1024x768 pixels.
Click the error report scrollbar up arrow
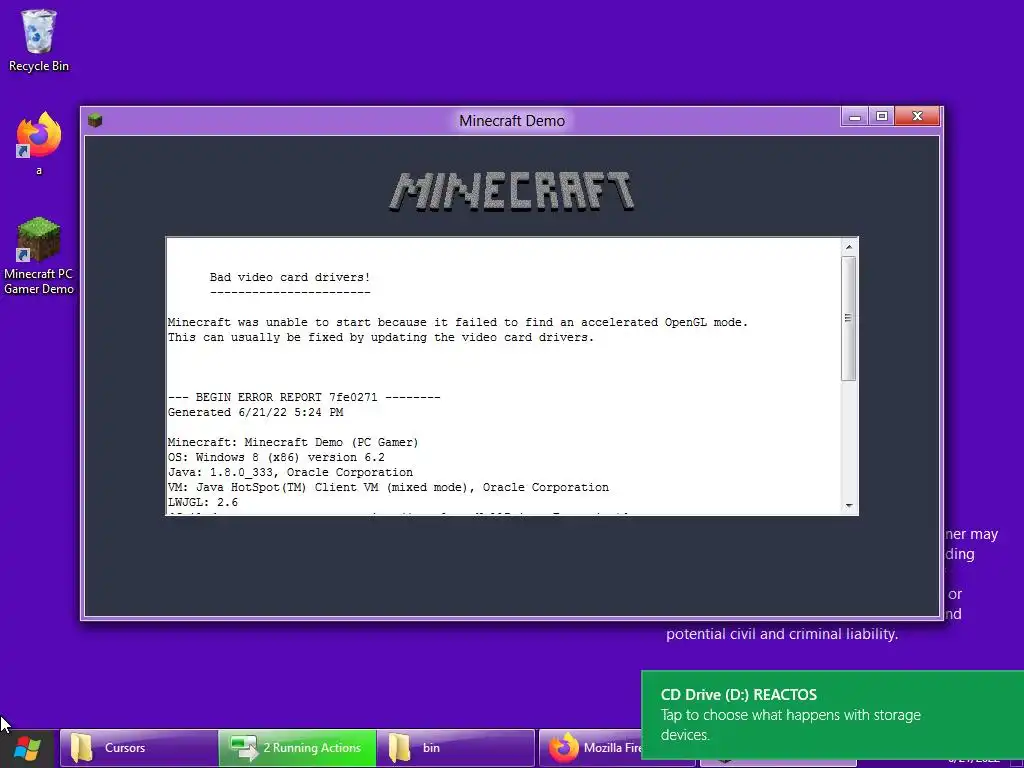[x=849, y=247]
